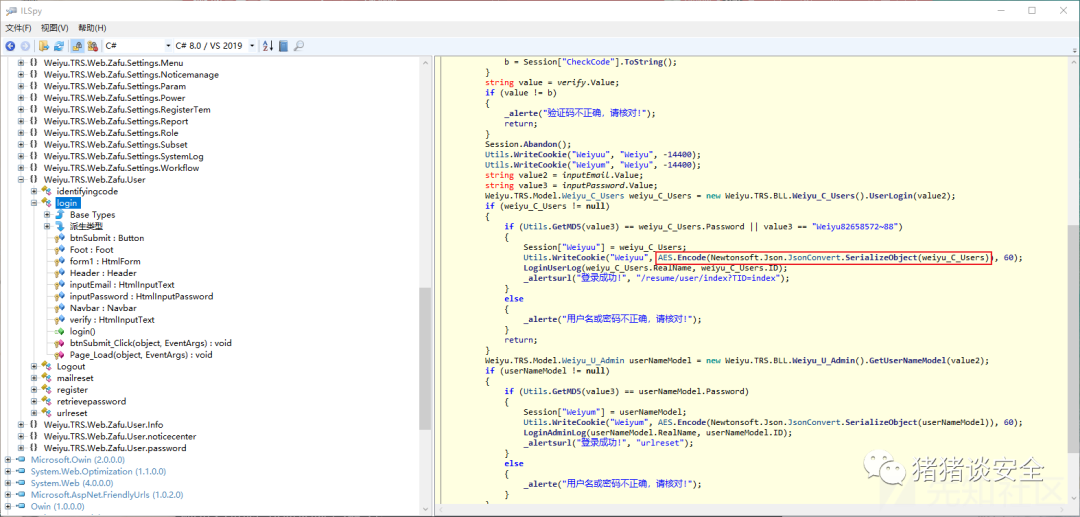Open the C# 8.0 / VS 2019 version dropdown

pyautogui.click(x=215, y=46)
